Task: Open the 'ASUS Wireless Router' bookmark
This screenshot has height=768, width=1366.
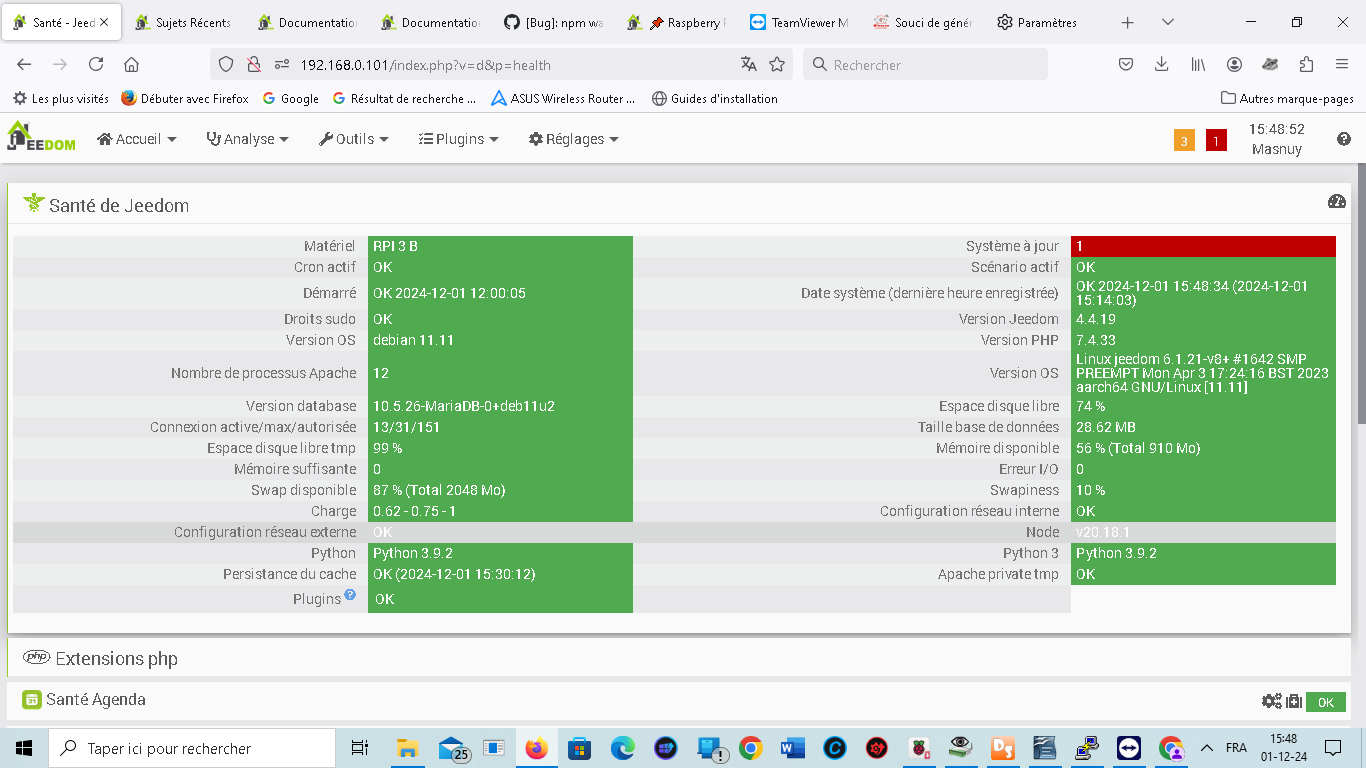Action: 564,99
